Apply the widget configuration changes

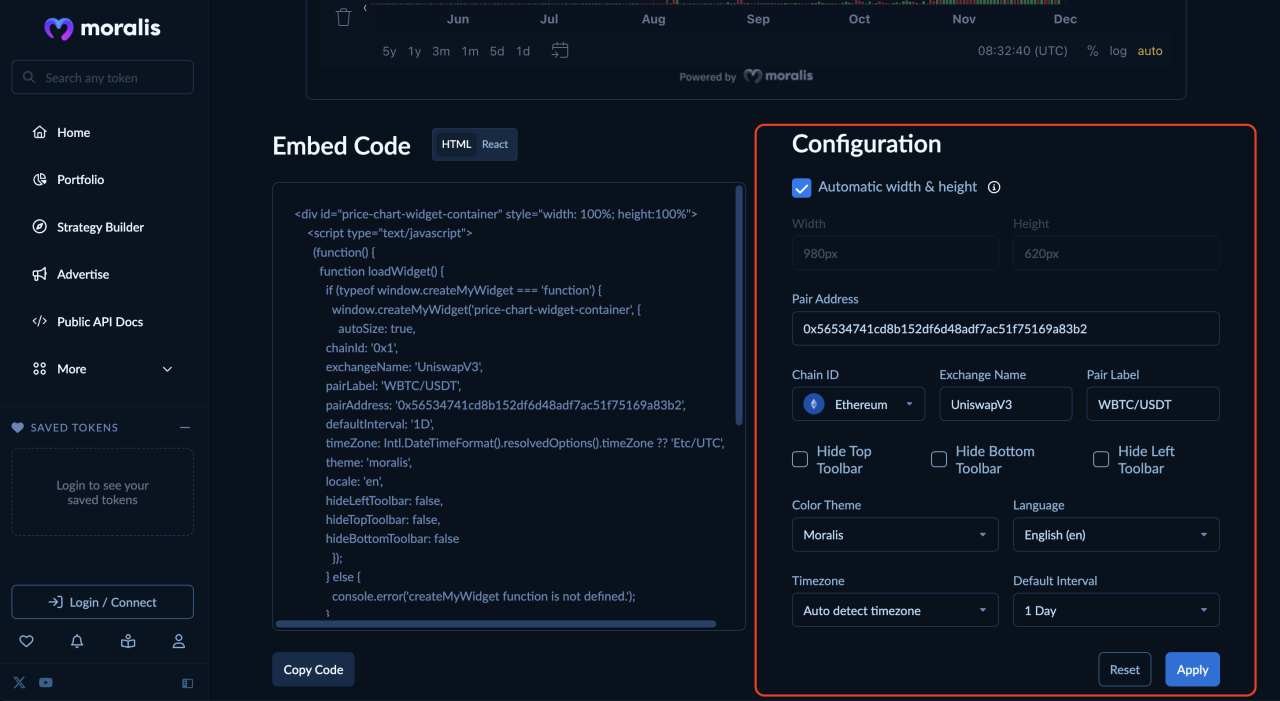1192,669
